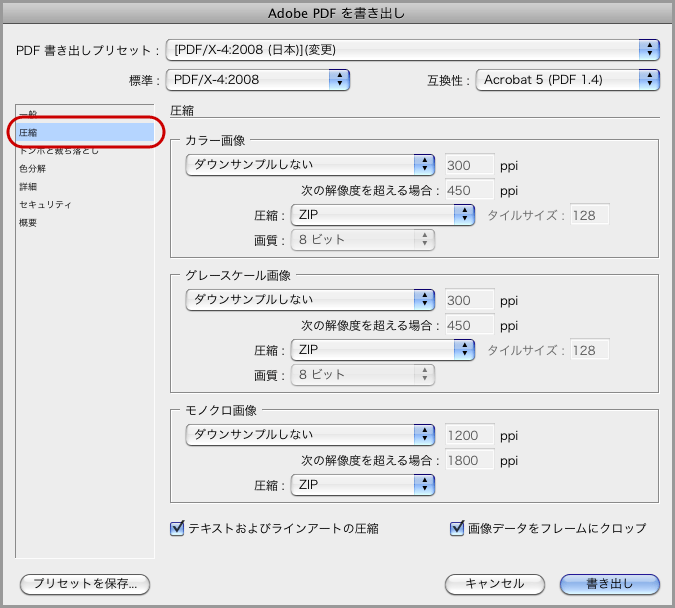The height and width of the screenshot is (608, 675).
Task: Click グレースケール画像 タイルサイズ 128 field
Action: [589, 350]
